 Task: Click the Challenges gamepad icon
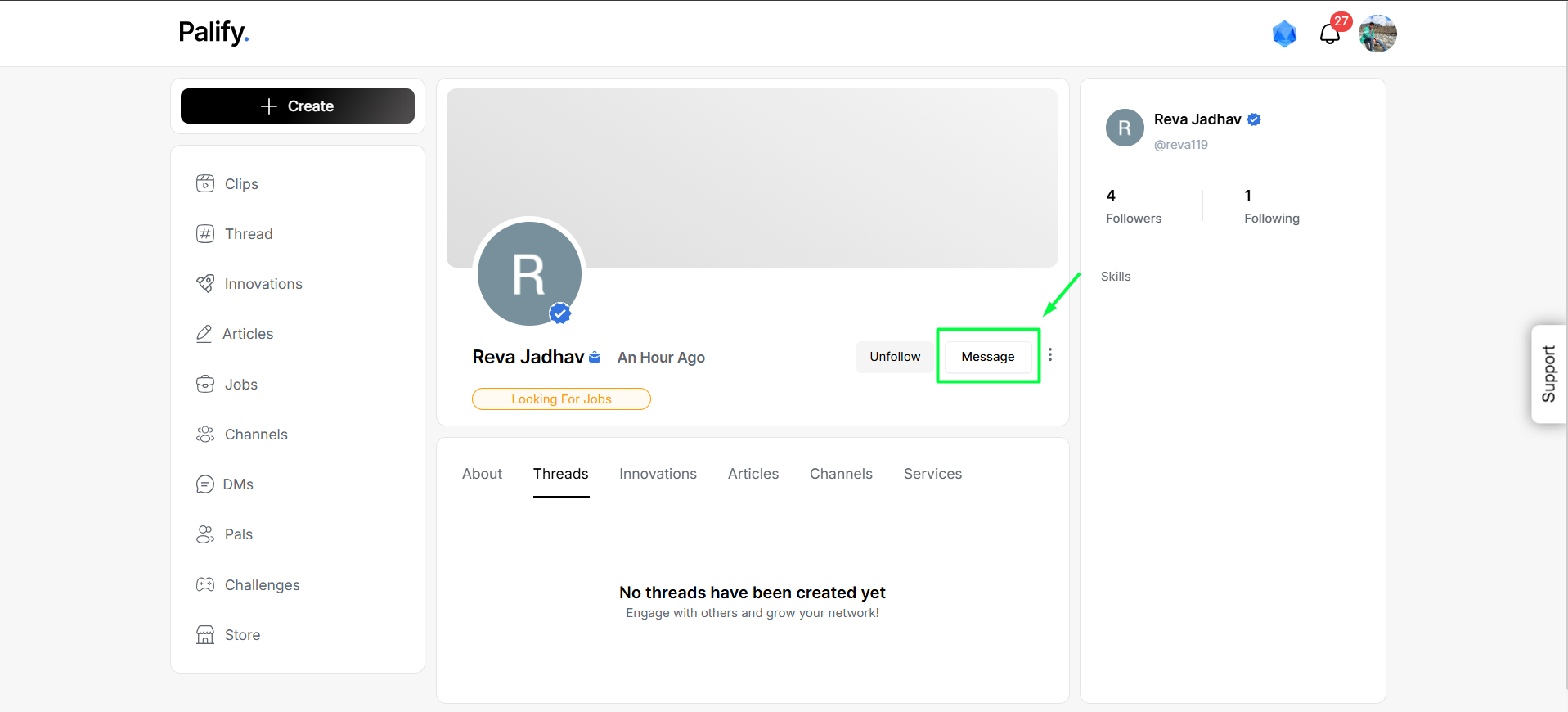pyautogui.click(x=205, y=584)
